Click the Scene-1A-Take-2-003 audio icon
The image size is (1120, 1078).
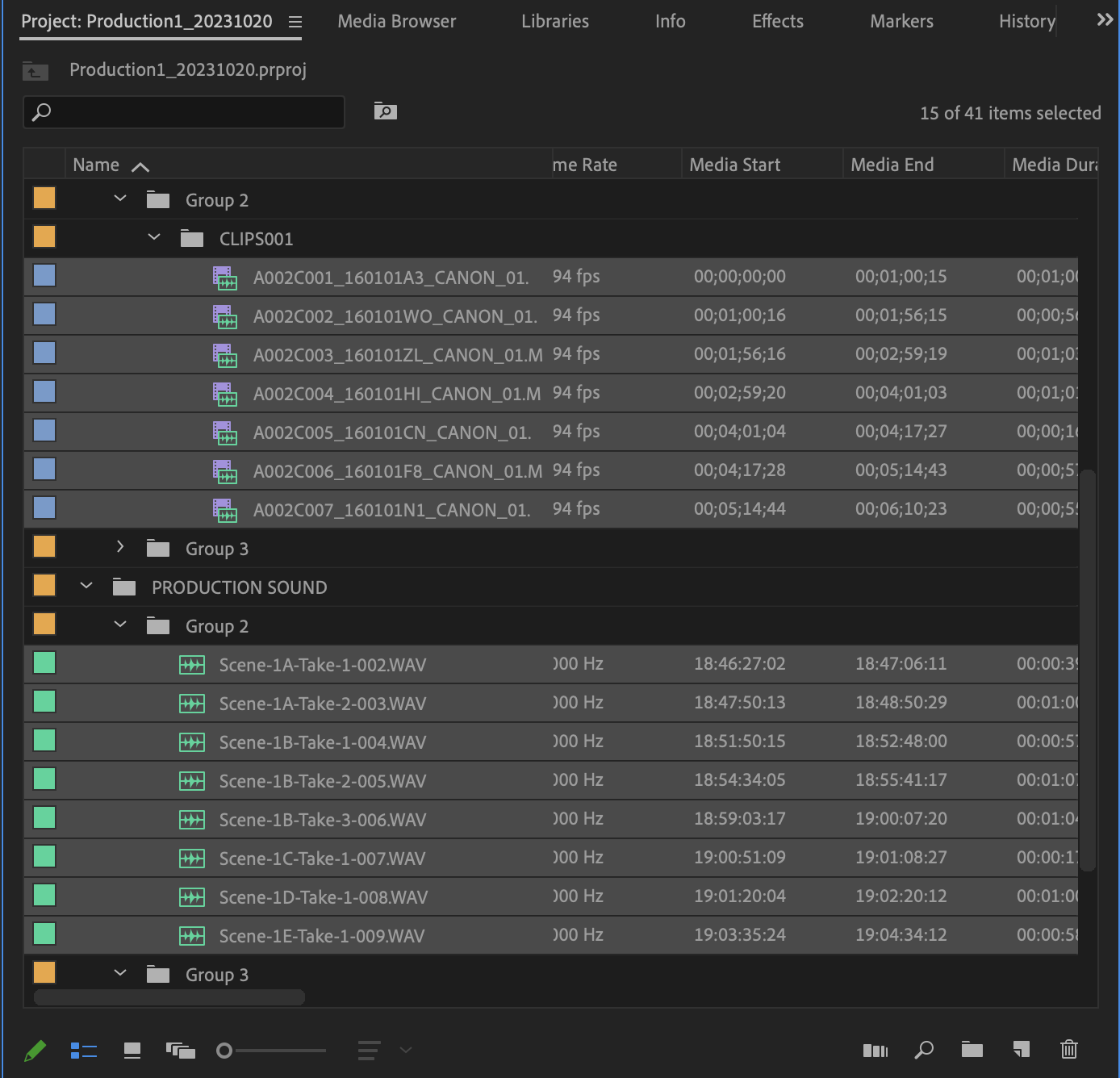pyautogui.click(x=192, y=704)
